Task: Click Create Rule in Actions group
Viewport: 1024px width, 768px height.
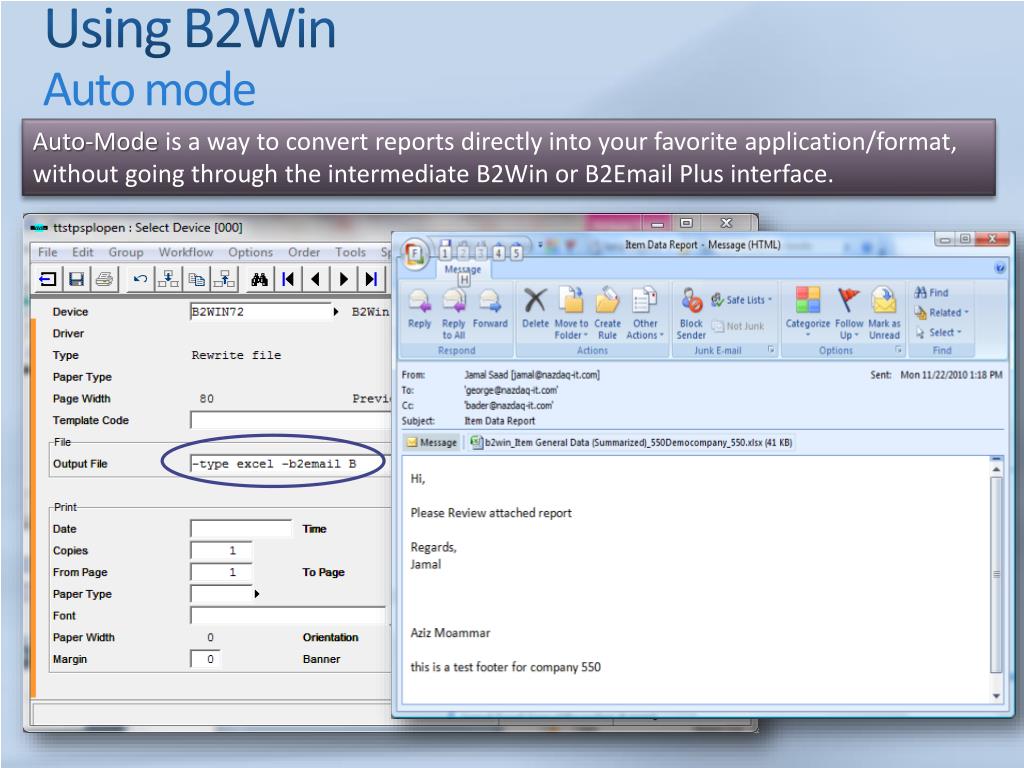Action: [607, 313]
